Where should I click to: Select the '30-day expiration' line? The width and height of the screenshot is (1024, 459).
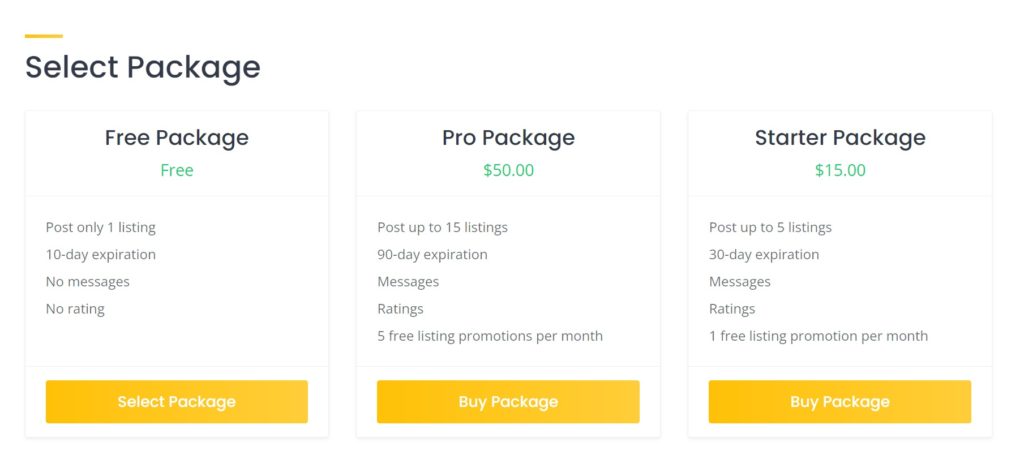[764, 254]
